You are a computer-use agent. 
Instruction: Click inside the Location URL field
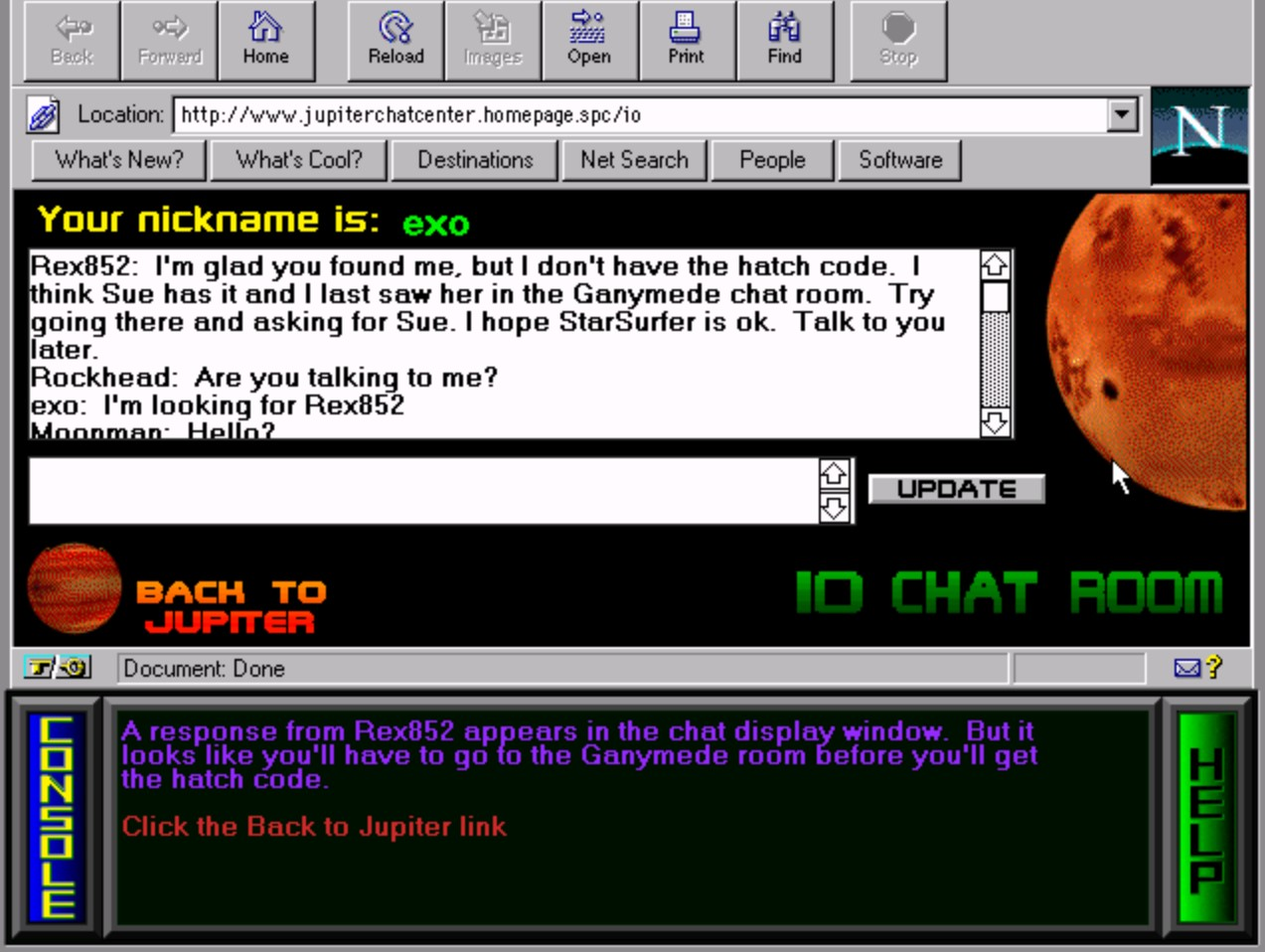(641, 114)
